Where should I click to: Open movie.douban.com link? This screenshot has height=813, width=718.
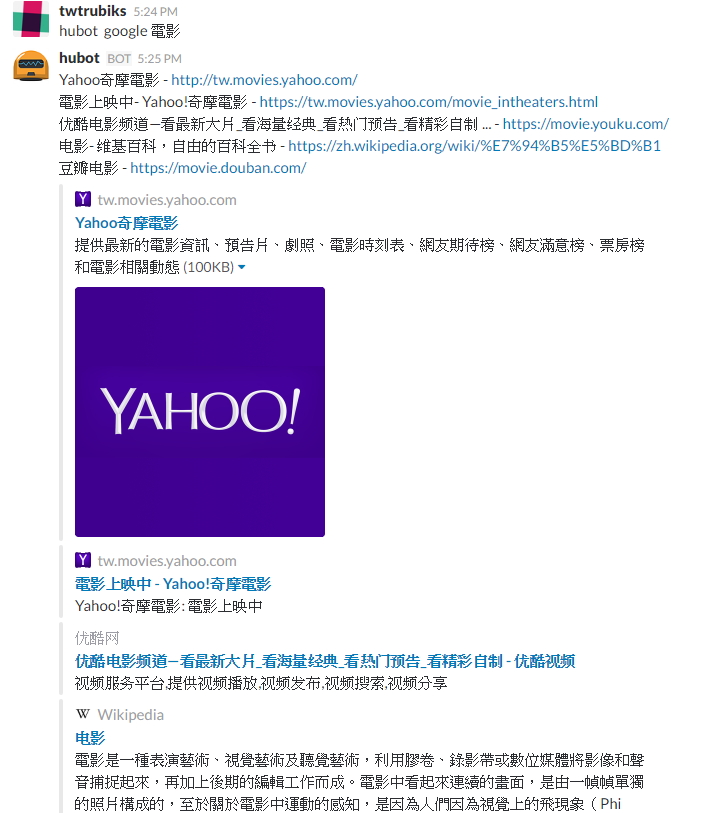[x=218, y=168]
